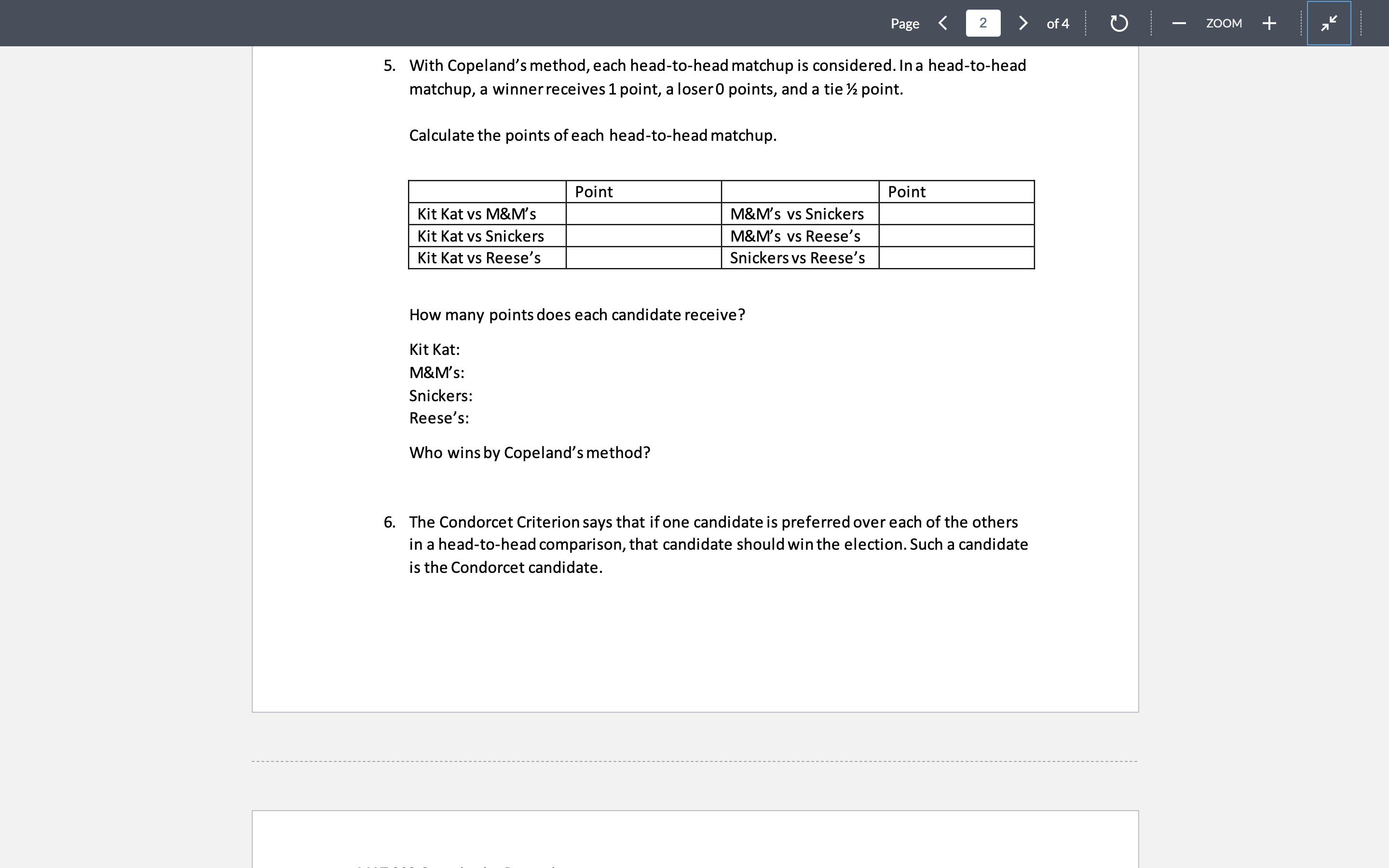This screenshot has height=868, width=1389.
Task: Click the 'Kit Kat:' answer line
Action: (x=435, y=349)
